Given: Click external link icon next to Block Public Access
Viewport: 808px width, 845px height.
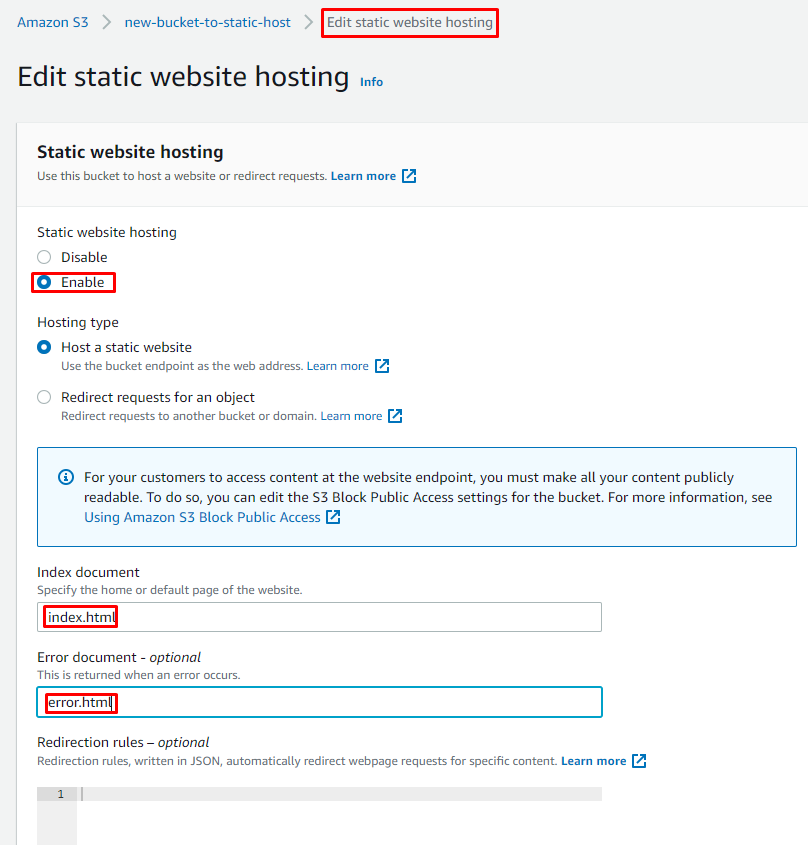Looking at the screenshot, I should point(334,517).
